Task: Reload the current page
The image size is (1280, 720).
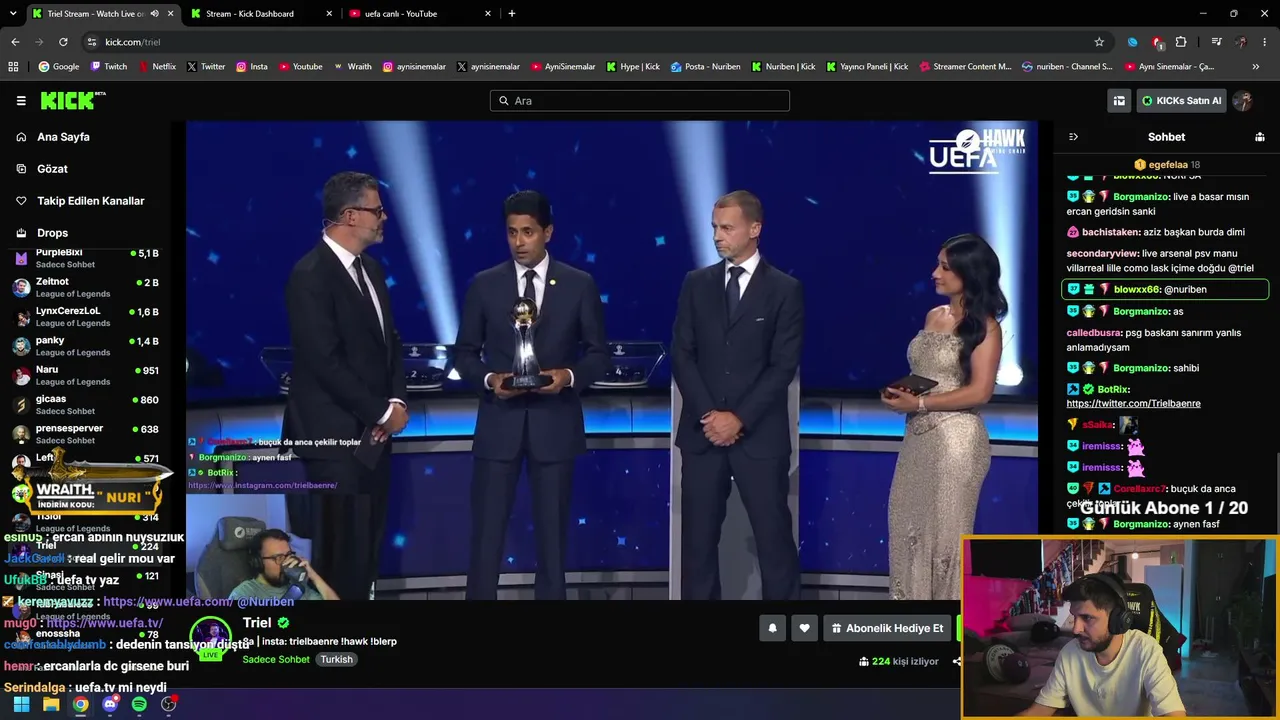Action: (x=63, y=42)
